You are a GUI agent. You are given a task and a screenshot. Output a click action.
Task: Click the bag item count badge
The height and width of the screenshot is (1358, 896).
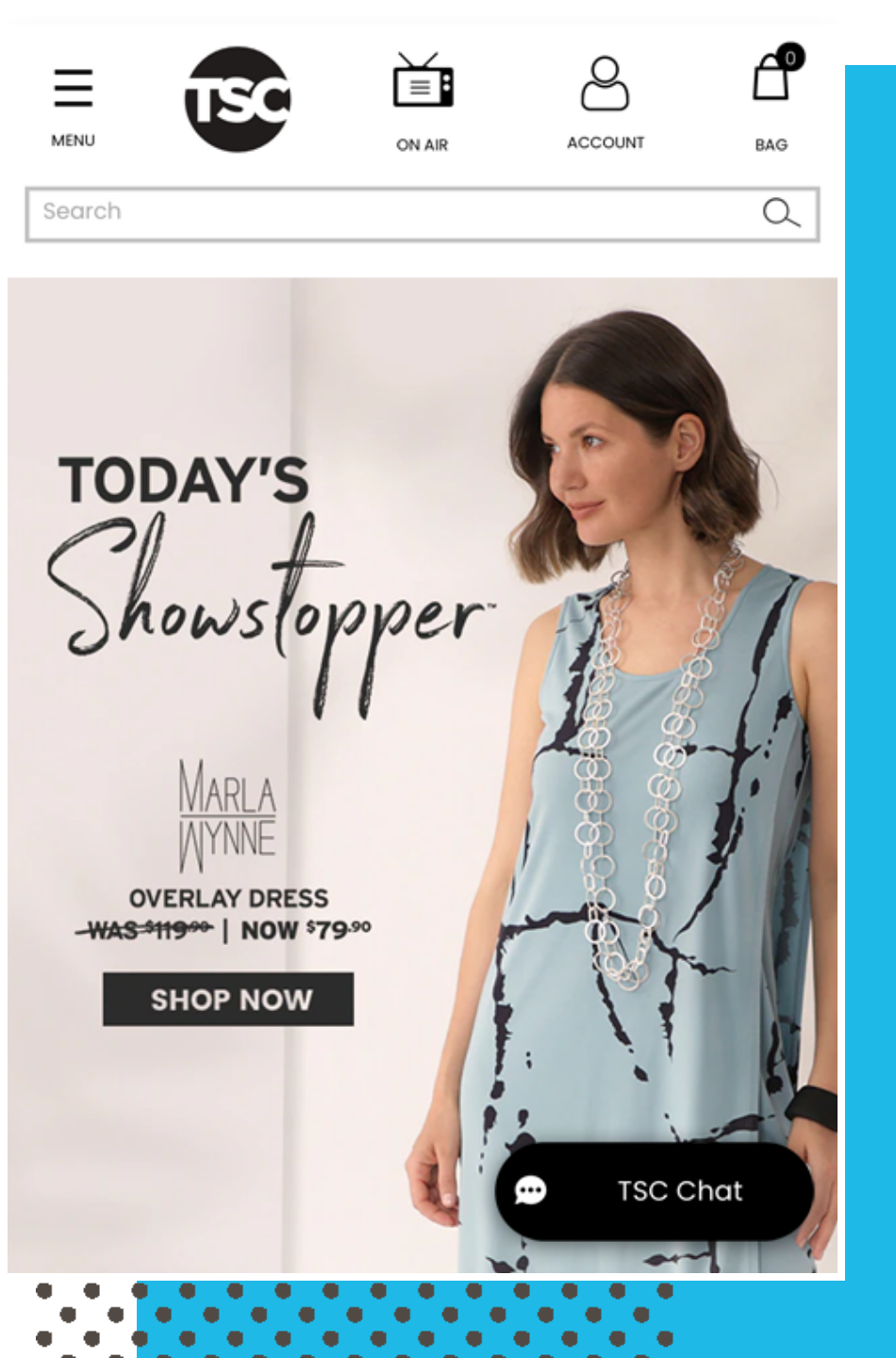point(790,58)
